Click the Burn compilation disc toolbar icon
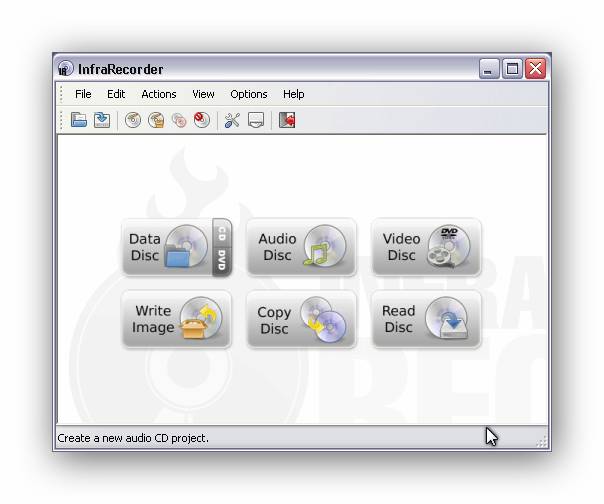This screenshot has height=504, width=604. 133,120
